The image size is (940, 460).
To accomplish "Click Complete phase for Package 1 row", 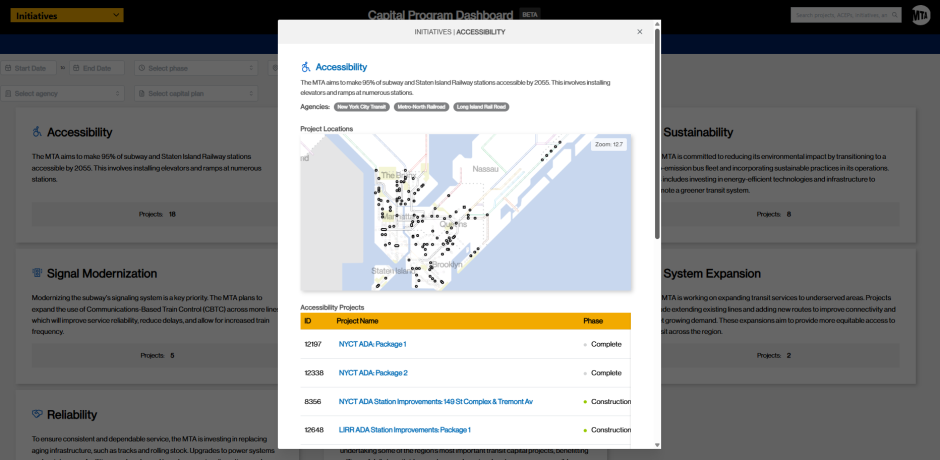I will [x=606, y=344].
